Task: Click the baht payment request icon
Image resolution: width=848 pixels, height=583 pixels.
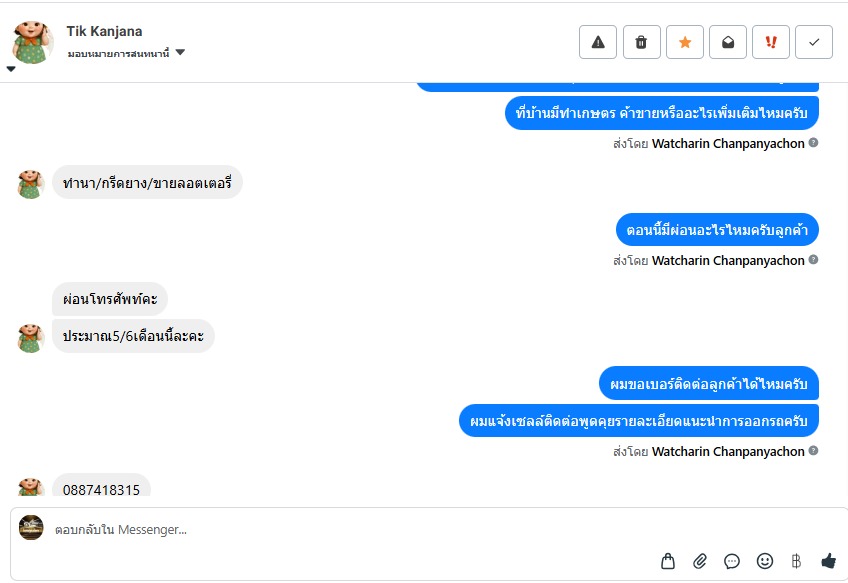Action: pos(796,561)
